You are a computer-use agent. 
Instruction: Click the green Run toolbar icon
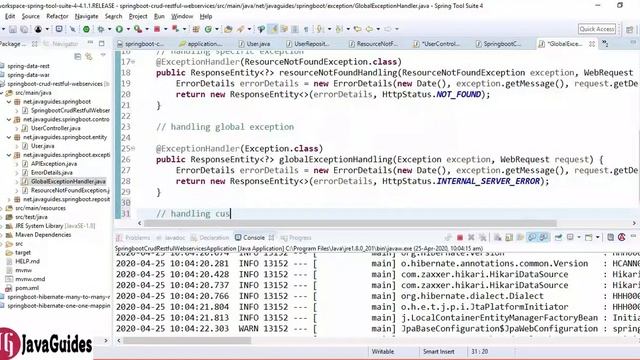pyautogui.click(x=119, y=29)
